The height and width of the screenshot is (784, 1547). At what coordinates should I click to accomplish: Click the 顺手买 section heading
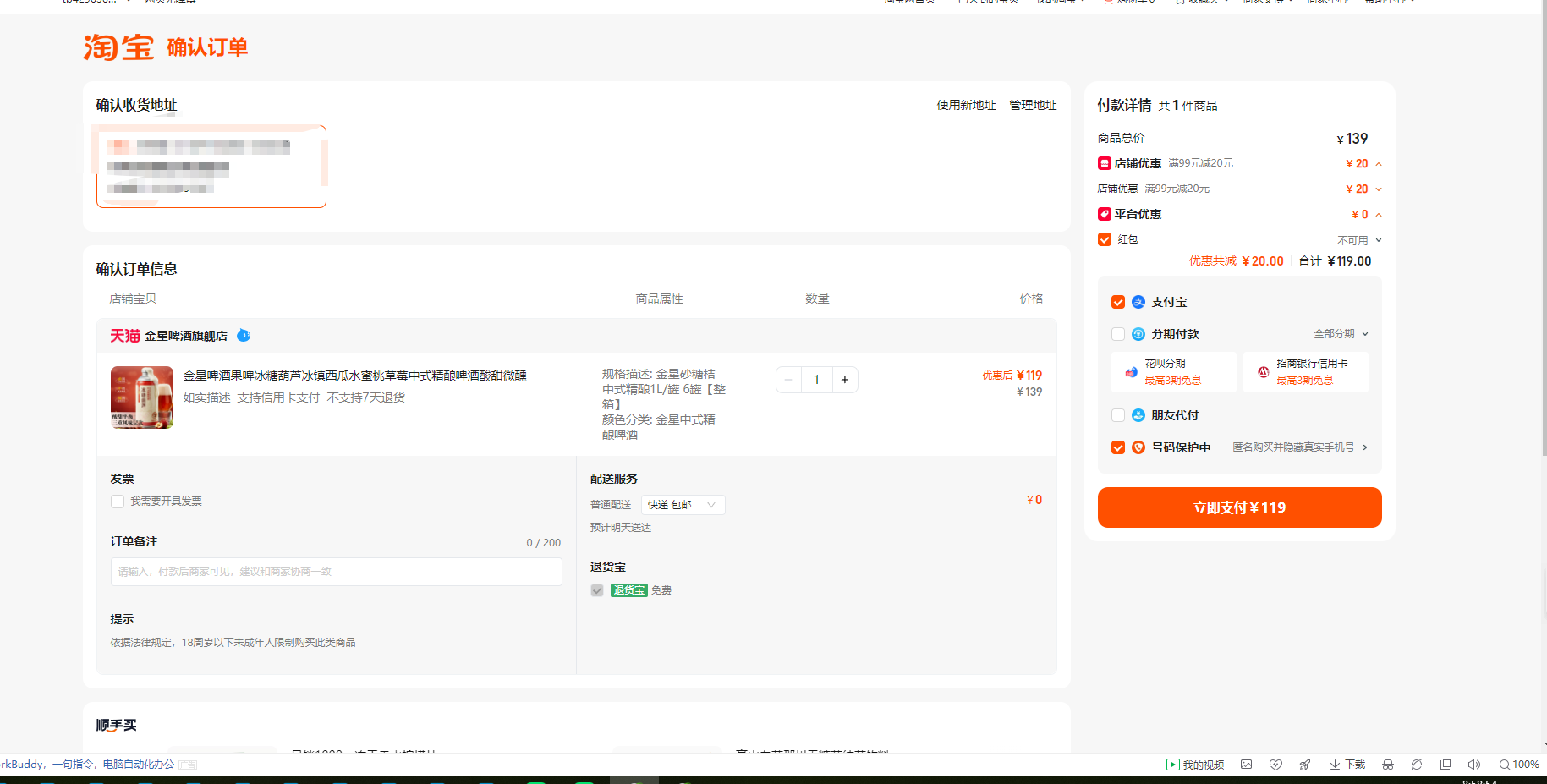(116, 725)
